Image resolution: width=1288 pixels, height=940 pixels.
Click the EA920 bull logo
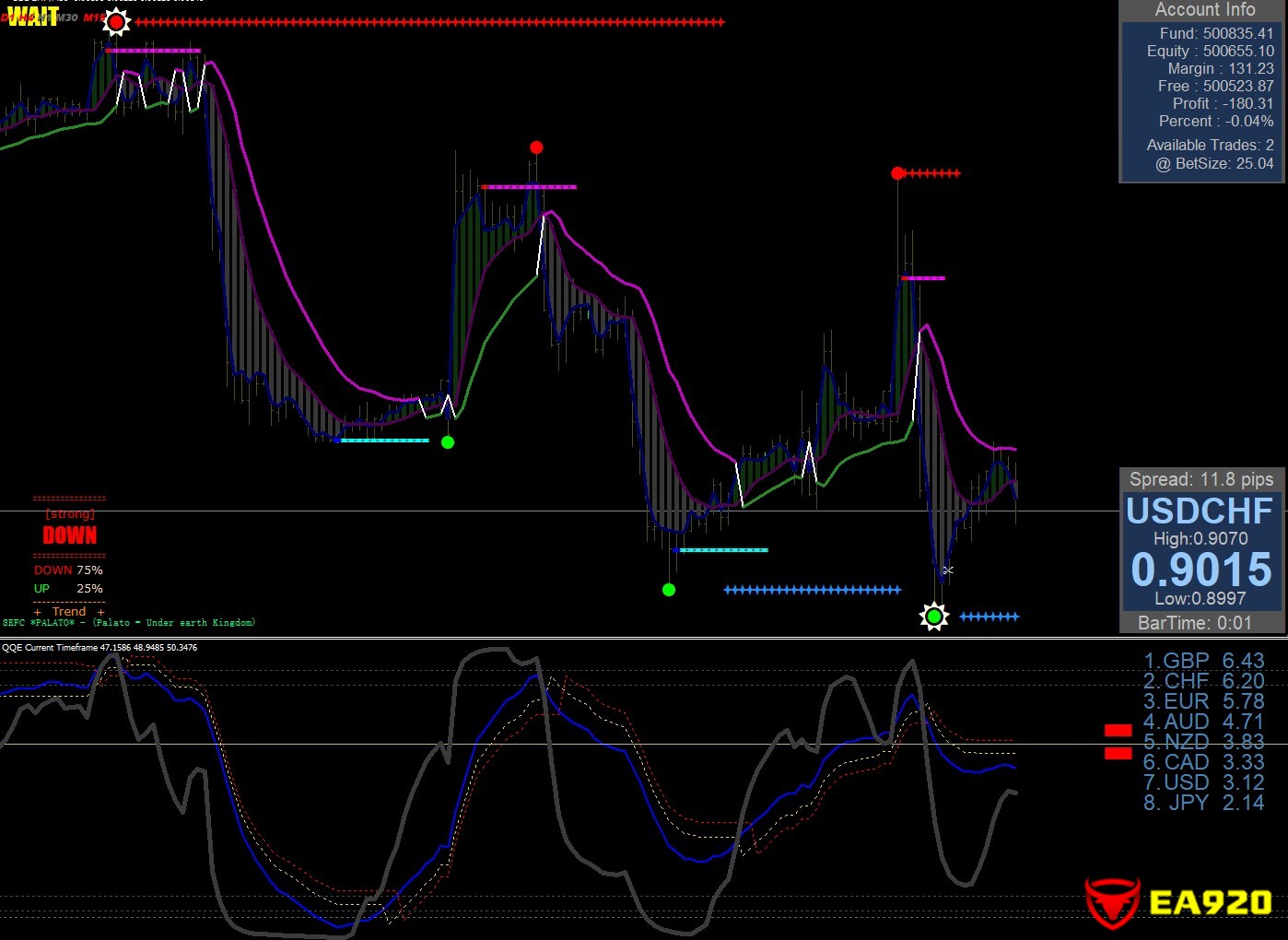click(x=1114, y=902)
